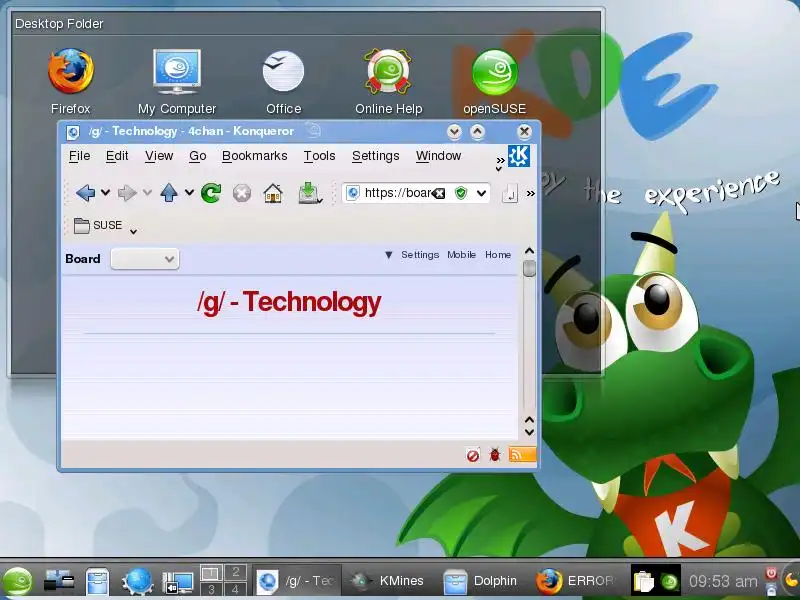Click the Konqueror window menu icon in title bar
The image size is (800, 600).
[73, 132]
